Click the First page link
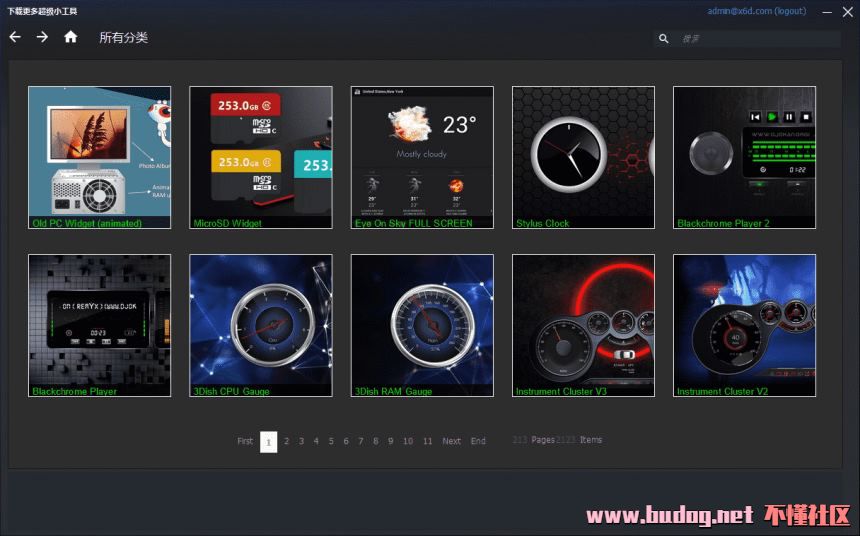Viewport: 860px width, 536px height. [245, 441]
